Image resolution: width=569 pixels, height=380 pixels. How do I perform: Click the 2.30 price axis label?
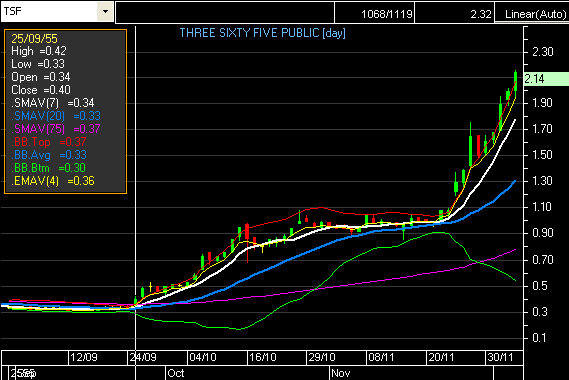click(543, 52)
